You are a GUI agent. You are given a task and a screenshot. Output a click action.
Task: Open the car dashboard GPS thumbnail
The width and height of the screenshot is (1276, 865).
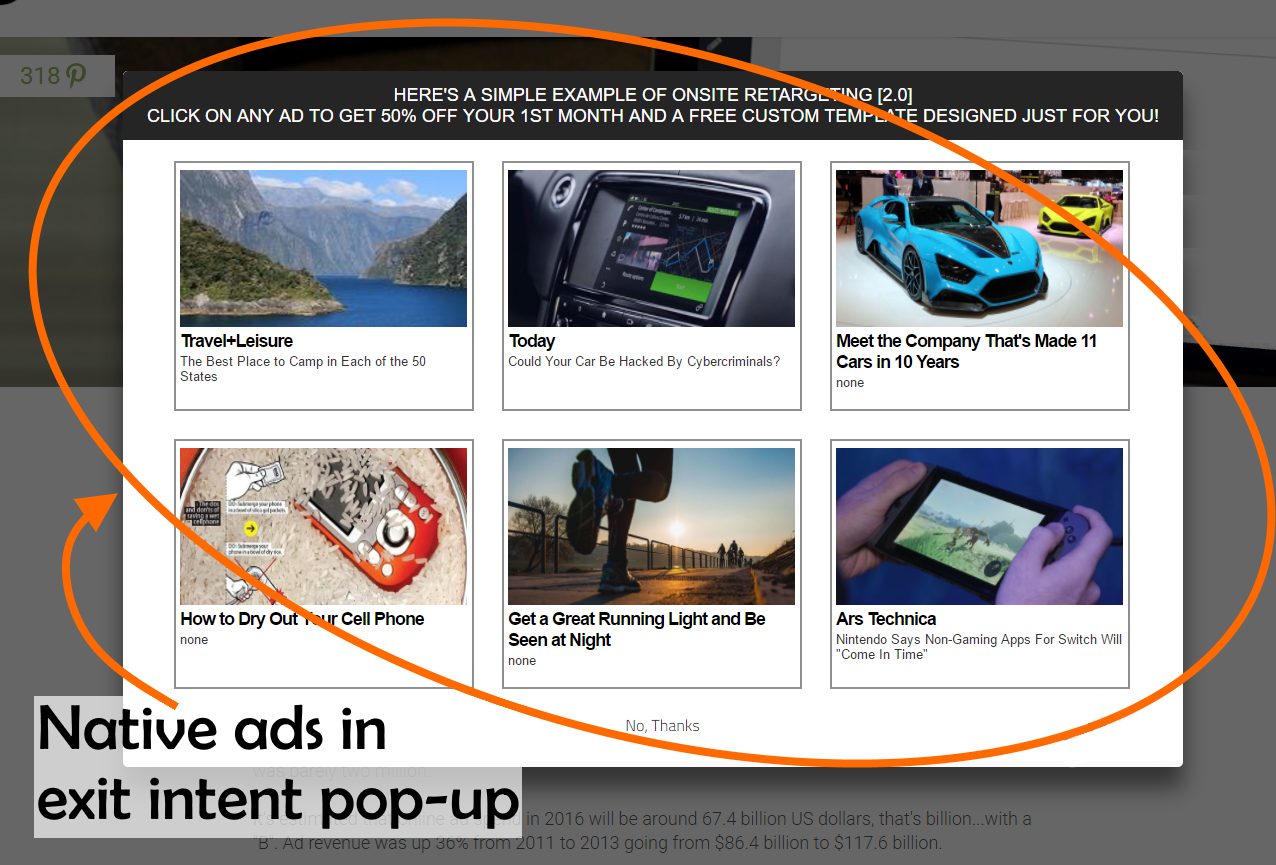650,248
